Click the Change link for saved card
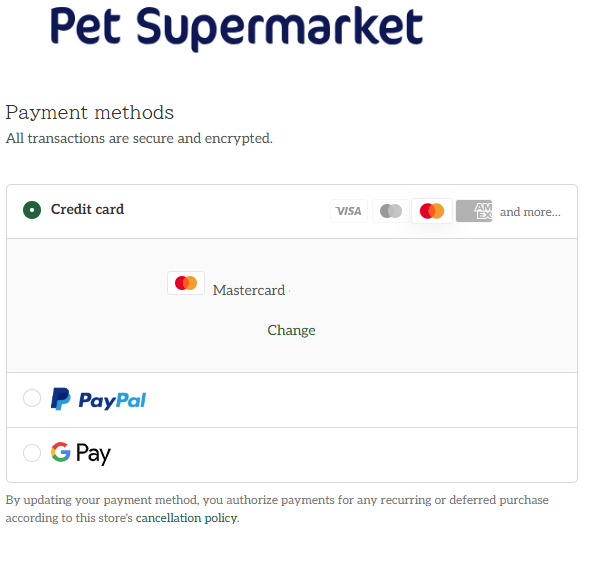 [291, 330]
